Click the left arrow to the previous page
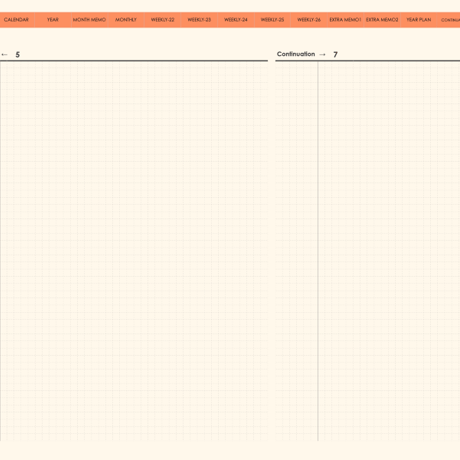Image resolution: width=460 pixels, height=460 pixels. tap(4, 55)
